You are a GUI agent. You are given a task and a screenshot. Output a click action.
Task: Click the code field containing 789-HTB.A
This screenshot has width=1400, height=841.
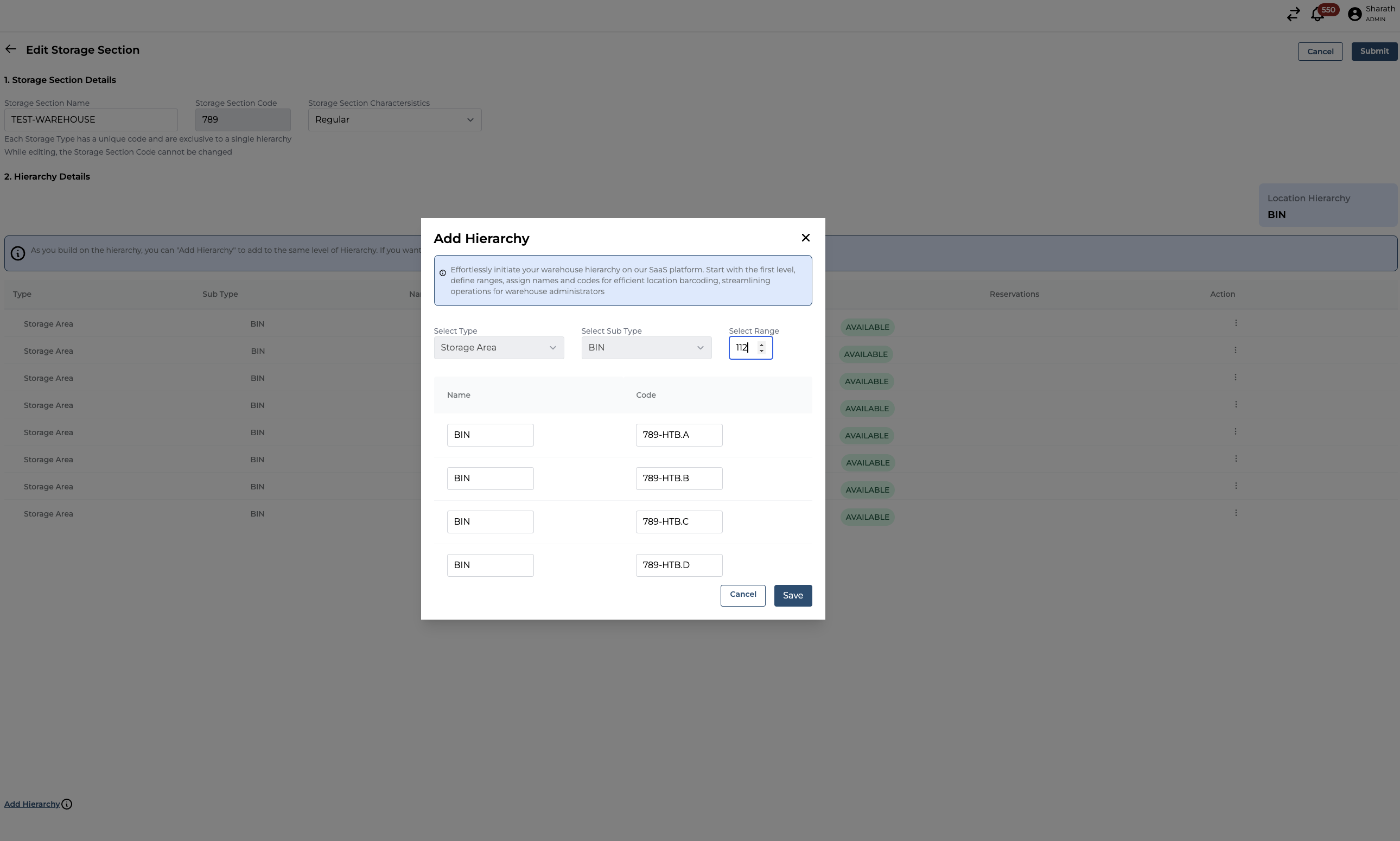[678, 435]
